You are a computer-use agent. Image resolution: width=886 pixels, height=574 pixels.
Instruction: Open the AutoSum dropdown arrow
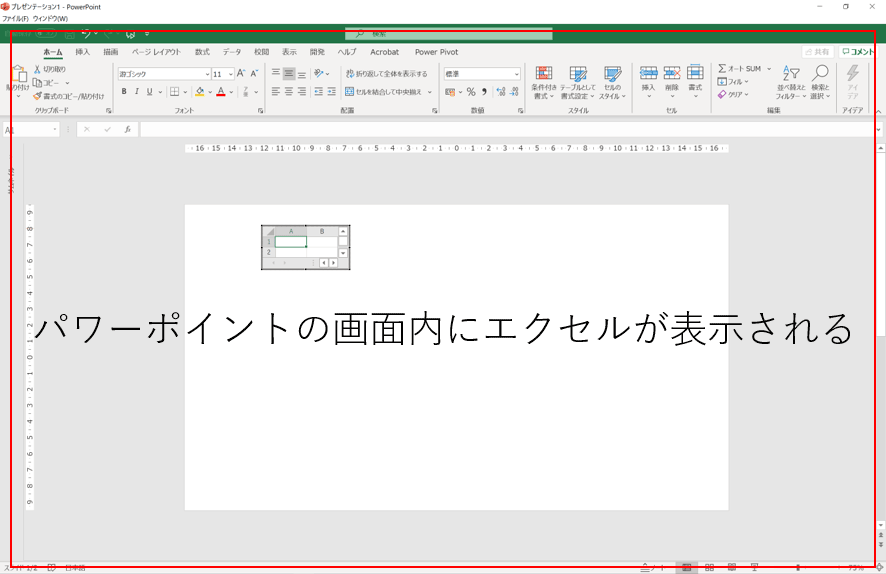click(x=768, y=69)
